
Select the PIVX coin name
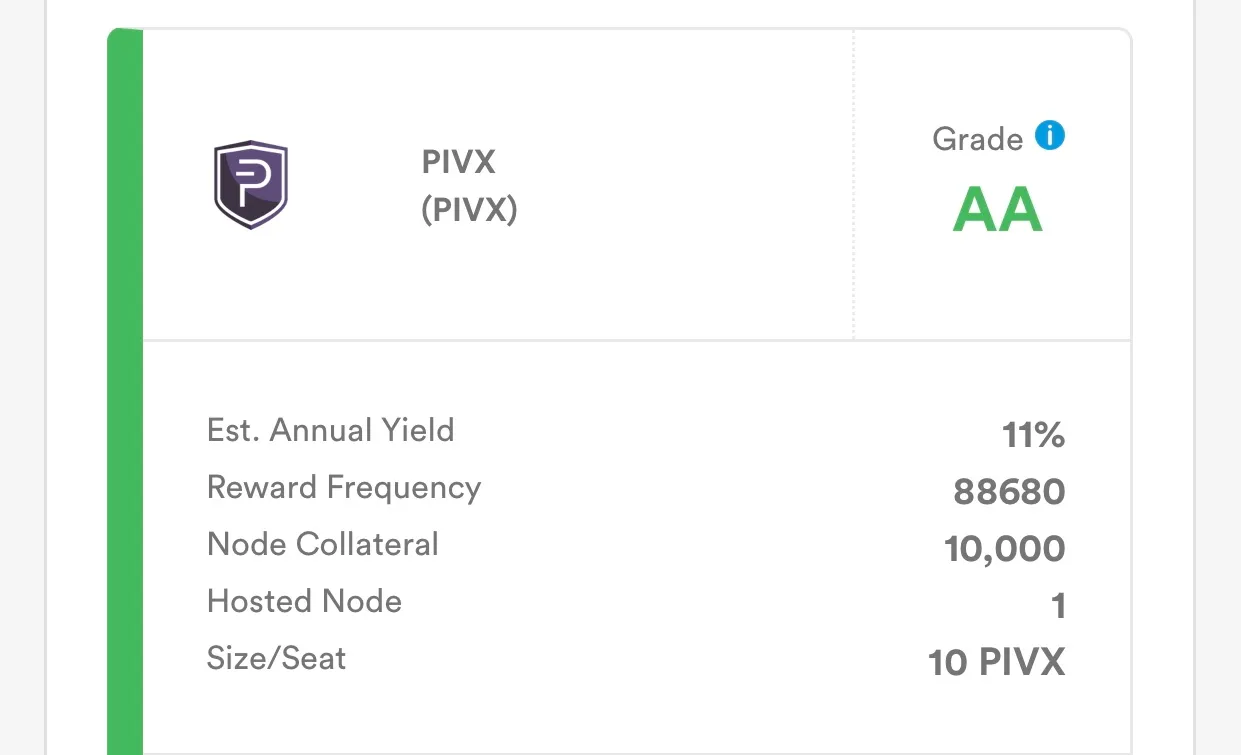point(459,162)
